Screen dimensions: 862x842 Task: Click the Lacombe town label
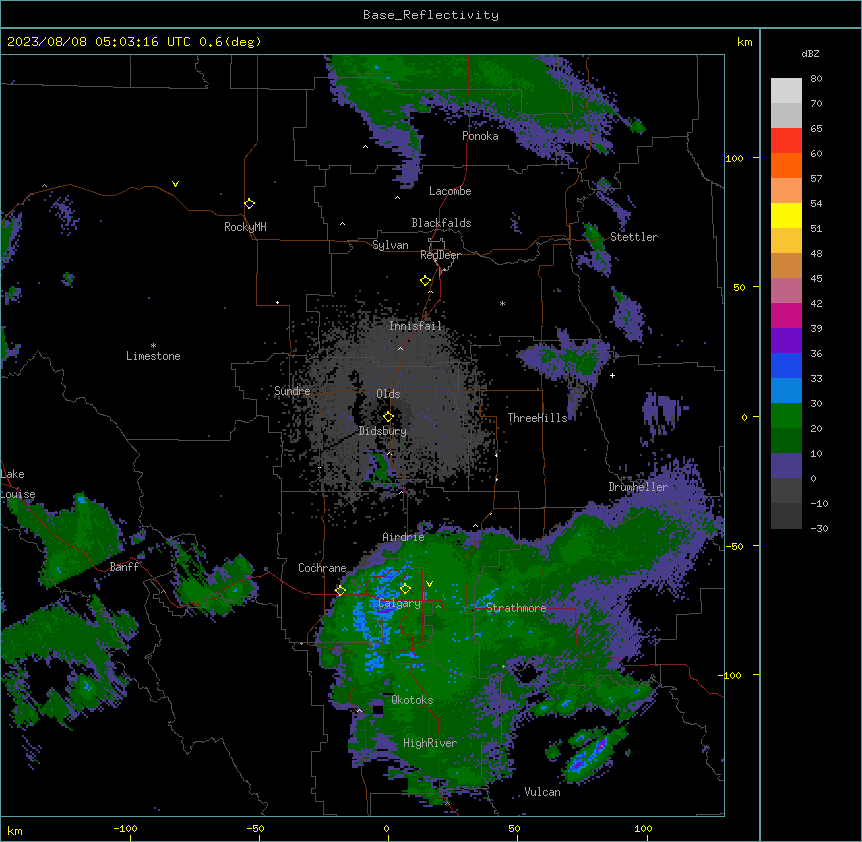(450, 191)
